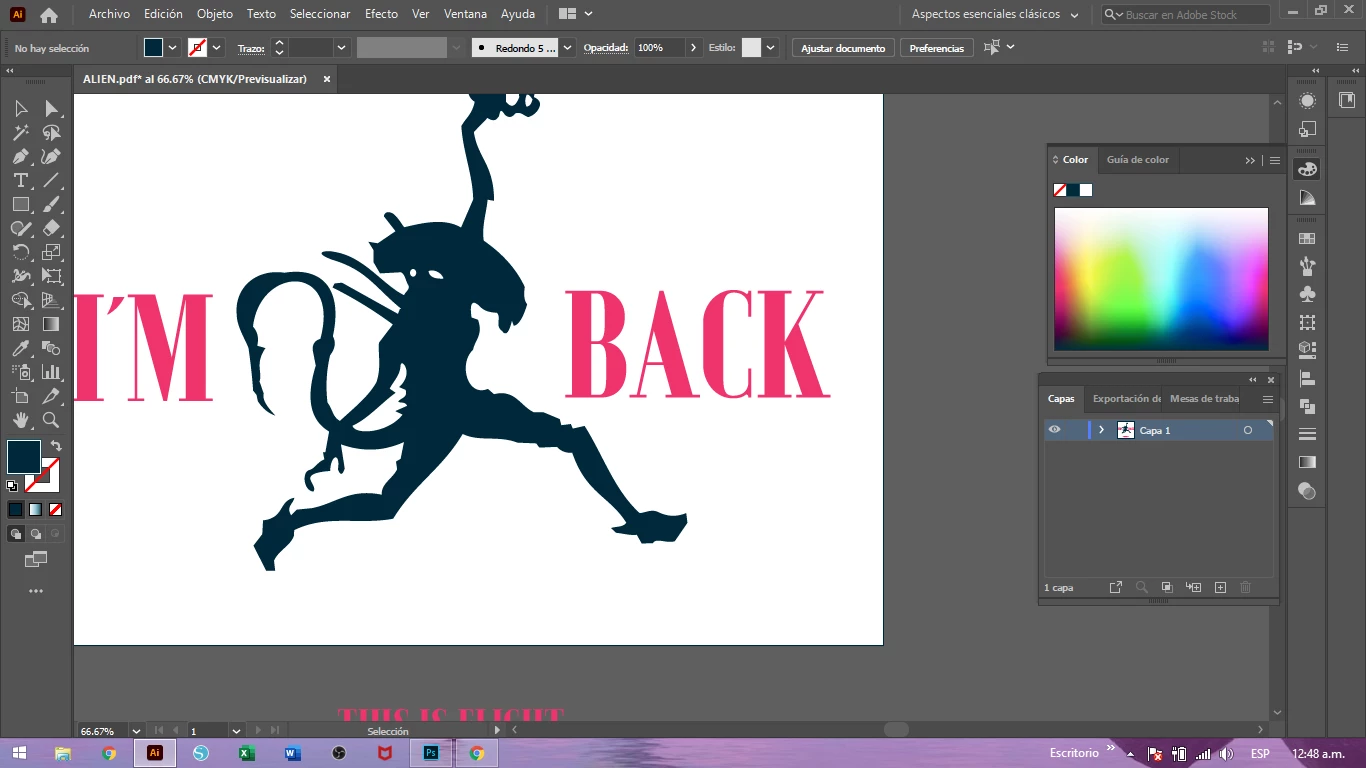Select the Hand tool

pos(21,420)
